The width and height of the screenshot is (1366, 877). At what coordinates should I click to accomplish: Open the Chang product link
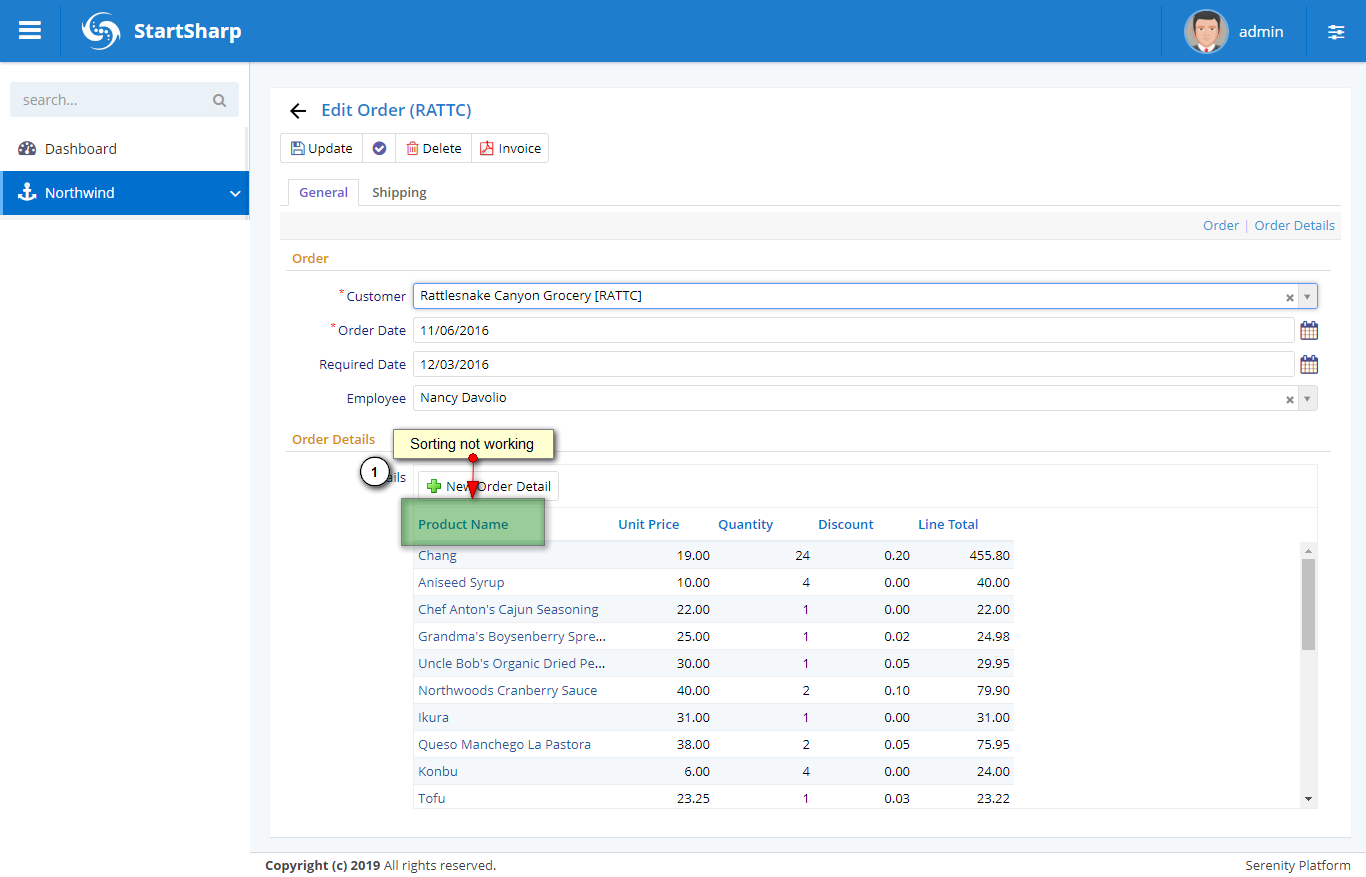[x=437, y=555]
